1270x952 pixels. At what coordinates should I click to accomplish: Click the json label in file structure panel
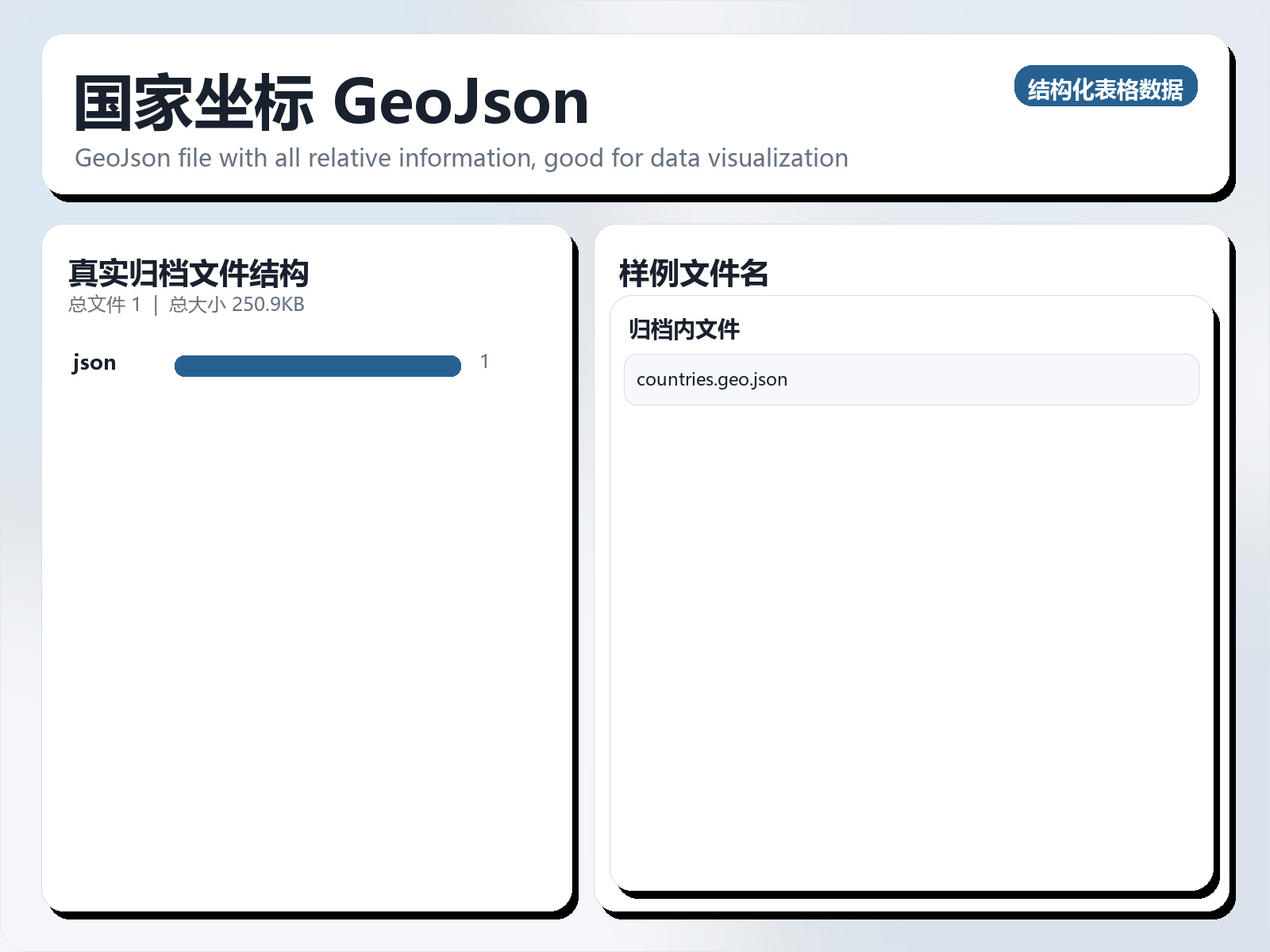pyautogui.click(x=94, y=363)
